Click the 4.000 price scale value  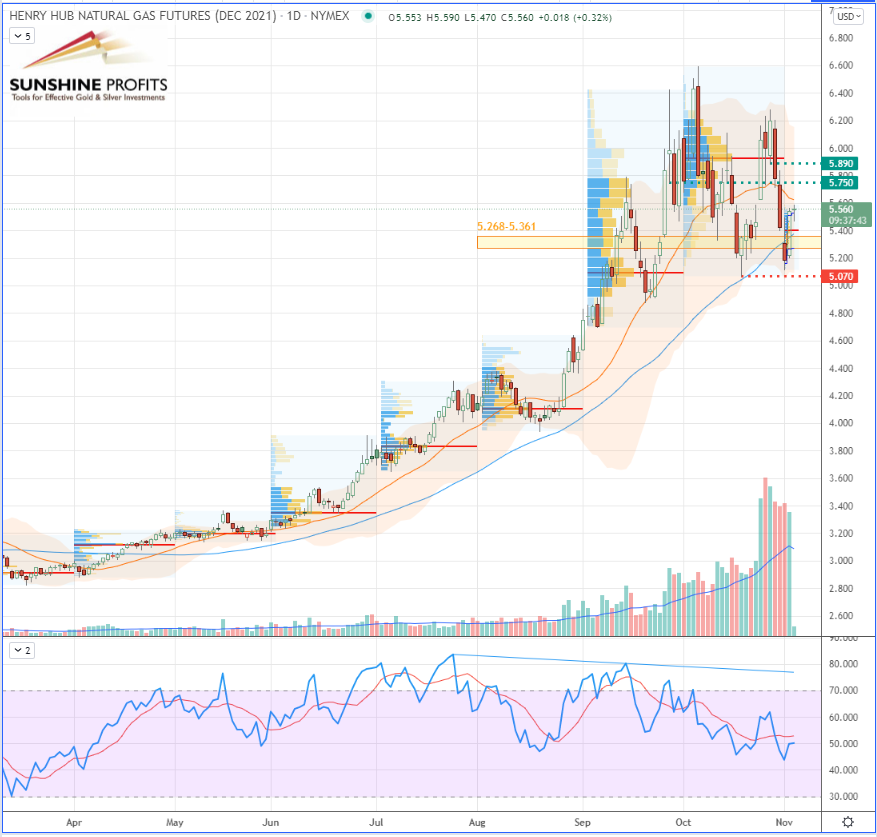pyautogui.click(x=841, y=423)
